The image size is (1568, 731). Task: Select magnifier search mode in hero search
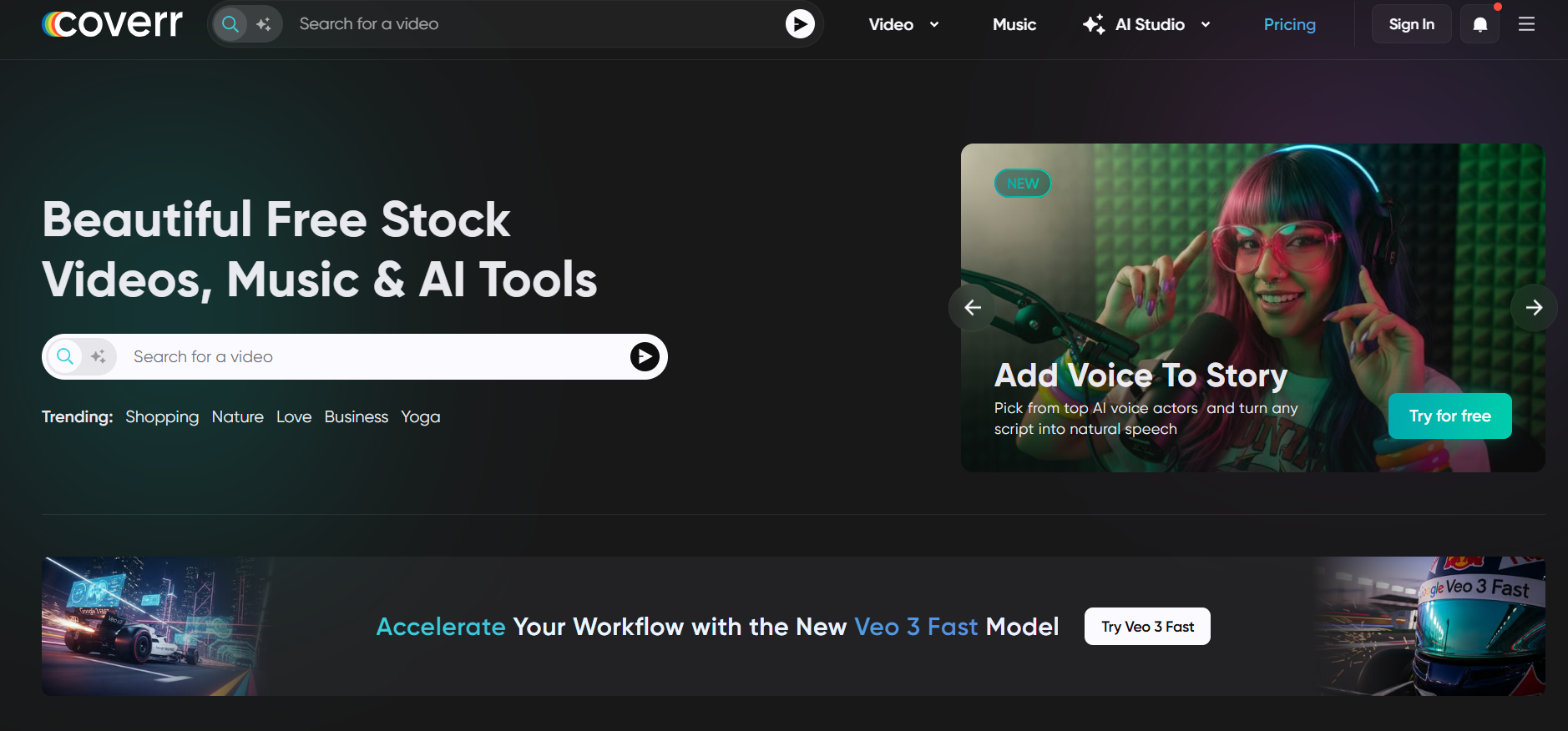click(65, 357)
